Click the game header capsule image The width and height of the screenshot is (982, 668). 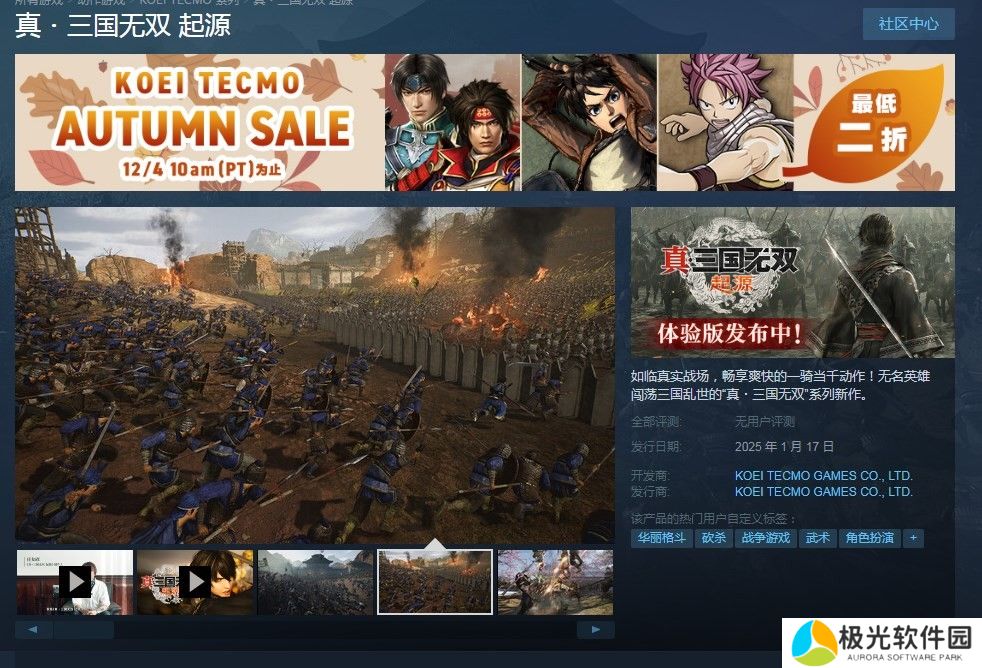(x=793, y=282)
